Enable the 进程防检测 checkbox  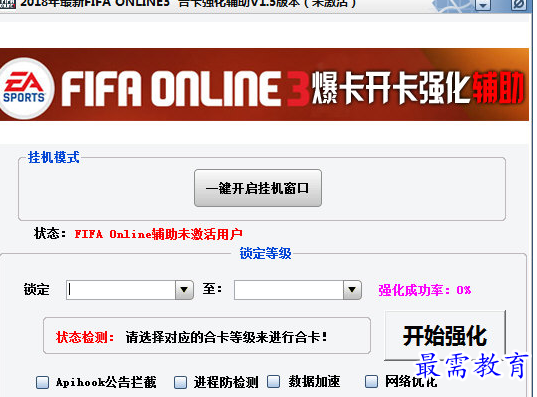point(180,382)
